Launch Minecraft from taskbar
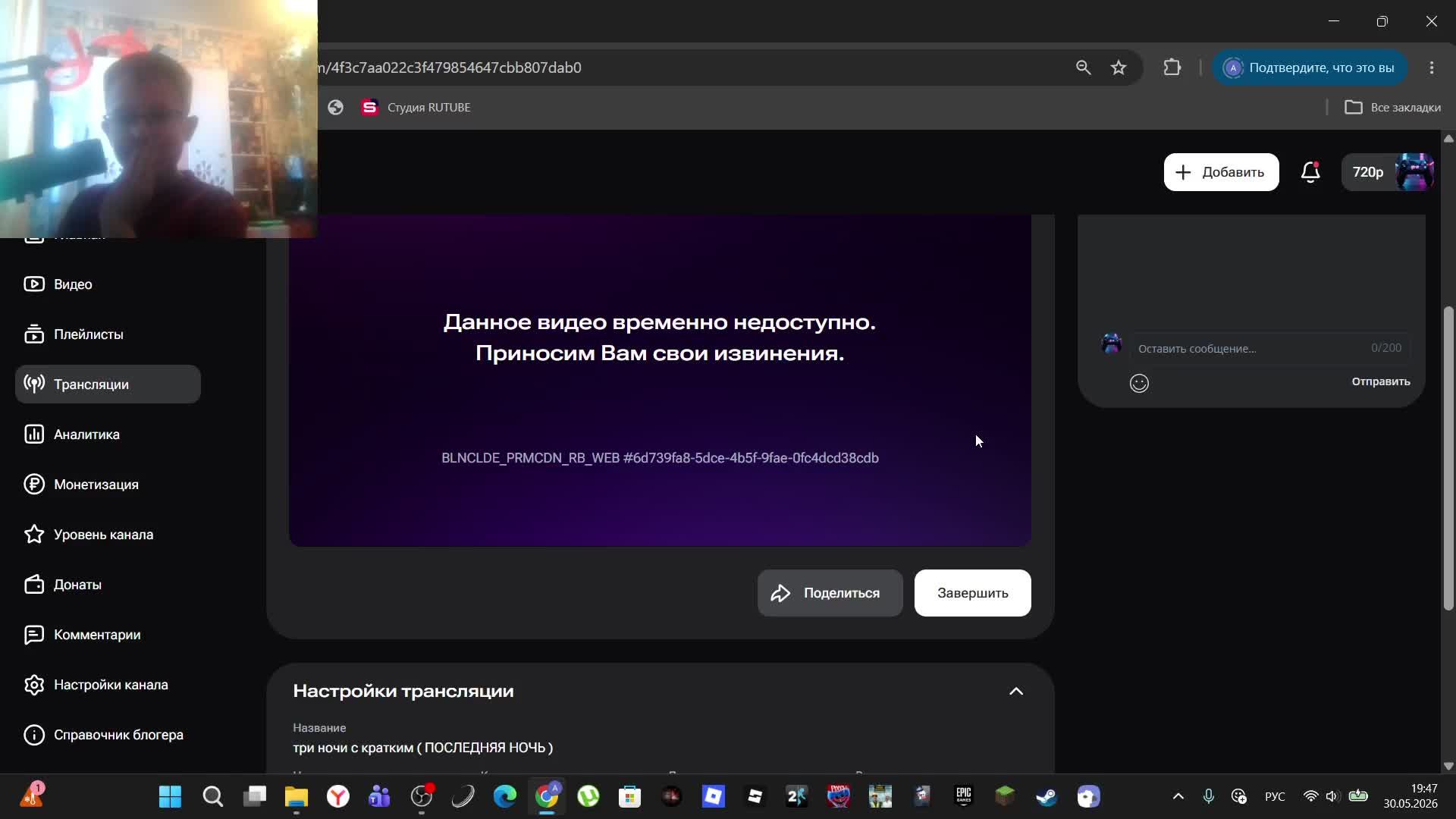The image size is (1456, 819). tap(1005, 797)
